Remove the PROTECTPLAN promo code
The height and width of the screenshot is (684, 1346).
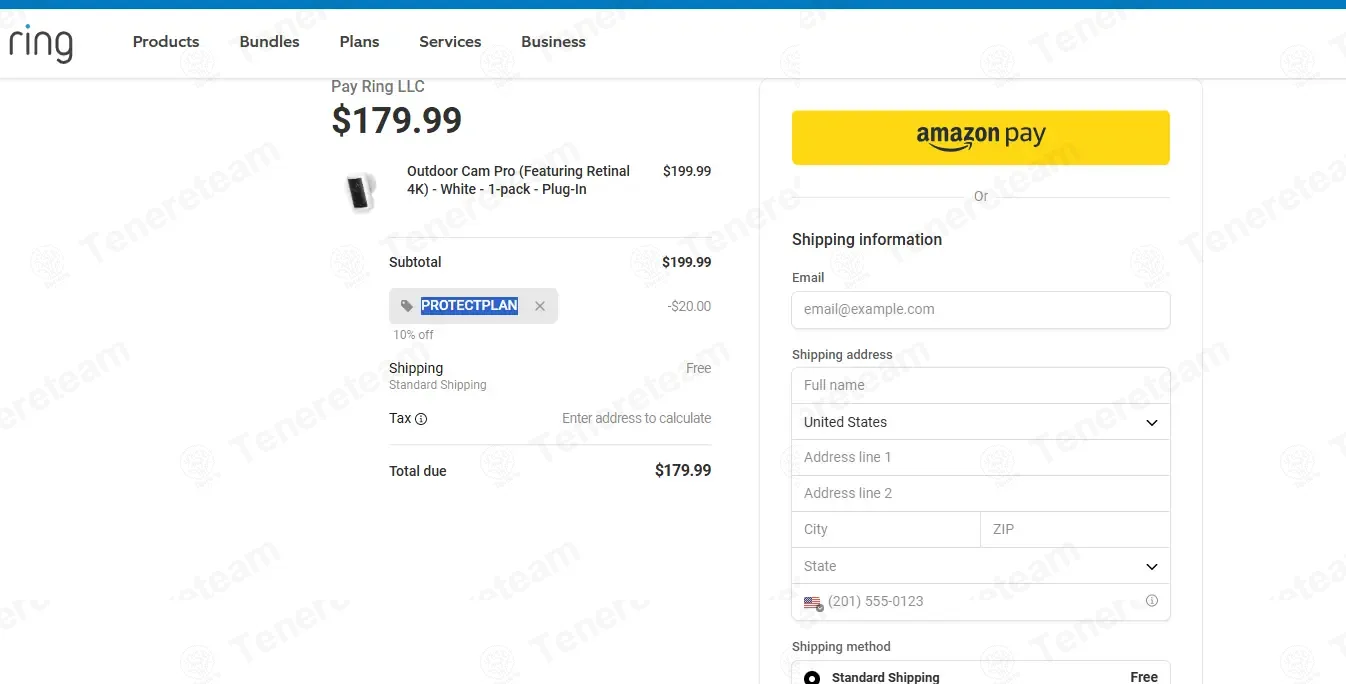[540, 306]
